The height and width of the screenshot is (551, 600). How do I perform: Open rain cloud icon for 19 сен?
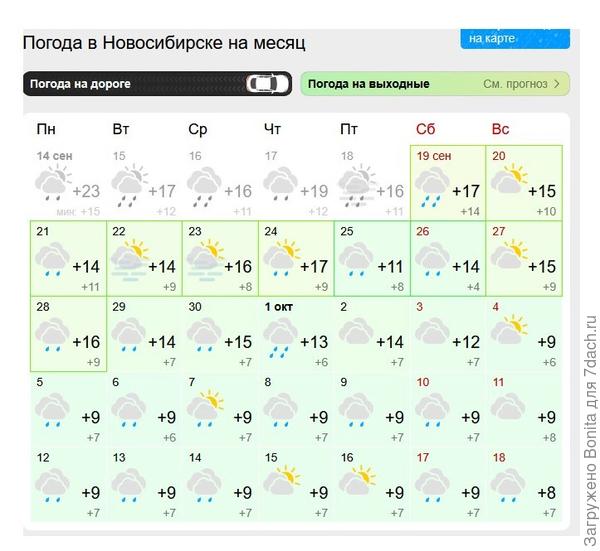432,187
